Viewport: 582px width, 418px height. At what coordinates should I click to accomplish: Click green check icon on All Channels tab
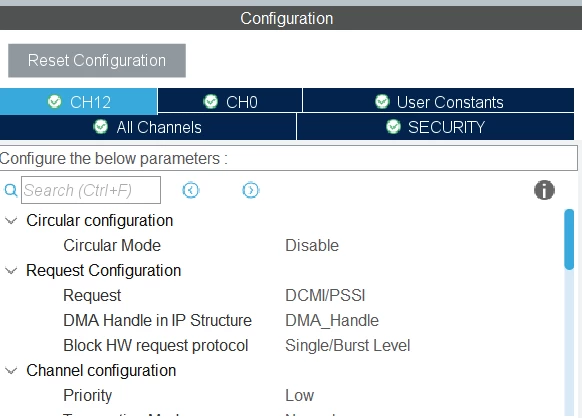pyautogui.click(x=101, y=127)
